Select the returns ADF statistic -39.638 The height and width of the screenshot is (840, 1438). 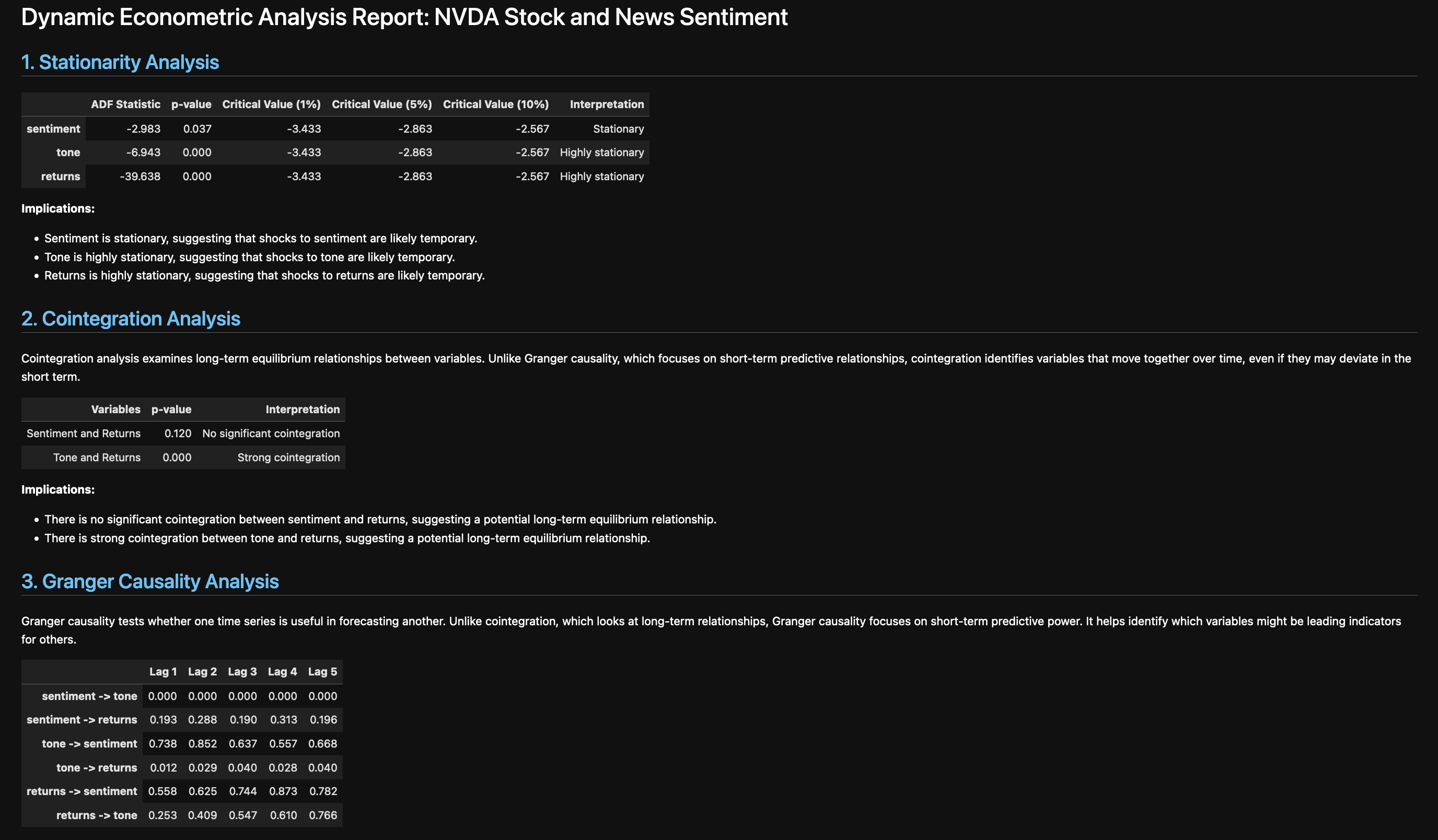[140, 177]
